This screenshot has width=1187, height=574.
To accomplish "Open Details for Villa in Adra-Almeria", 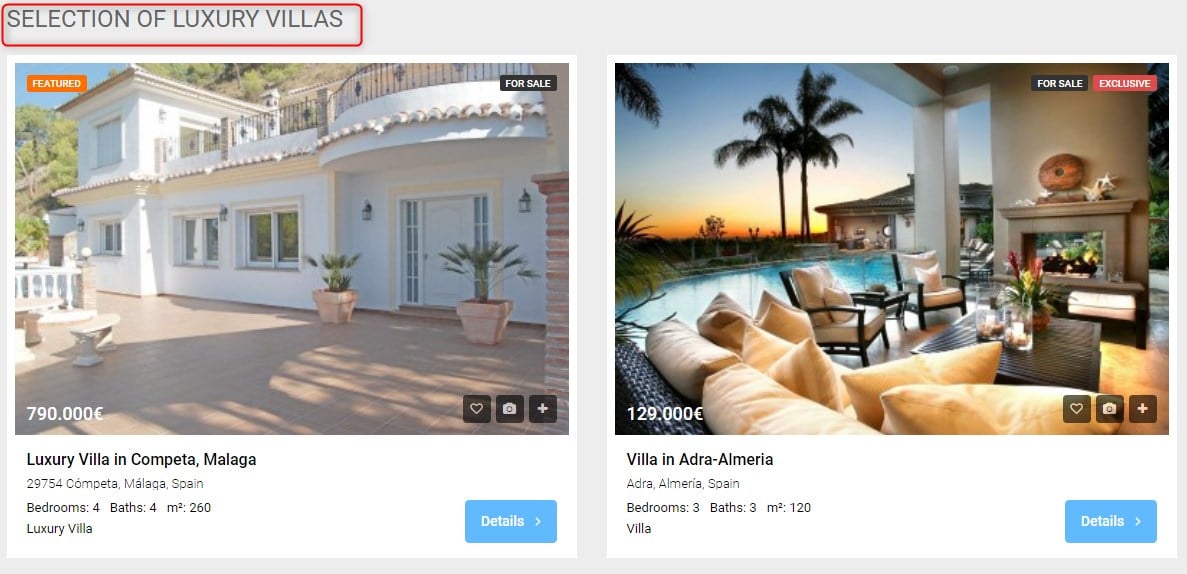I will point(1111,521).
